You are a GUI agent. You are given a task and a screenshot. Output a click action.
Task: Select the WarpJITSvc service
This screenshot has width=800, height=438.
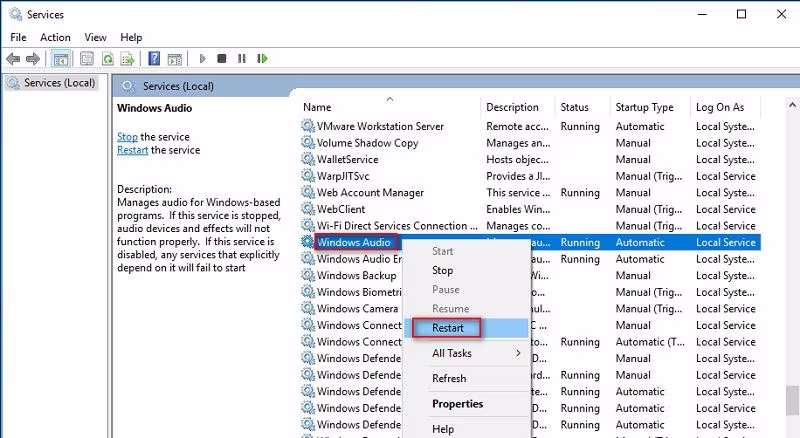click(x=343, y=176)
